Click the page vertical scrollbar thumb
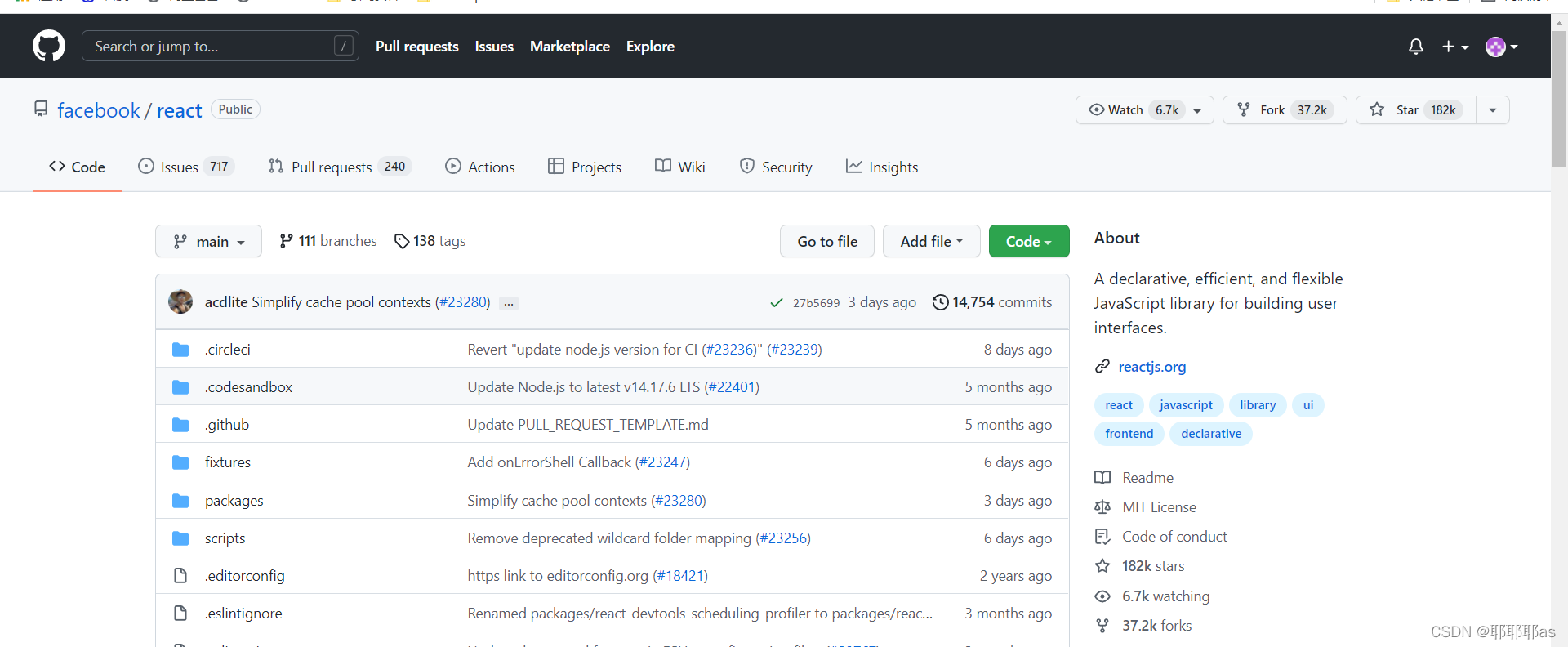Viewport: 1568px width, 647px height. pos(1559,98)
